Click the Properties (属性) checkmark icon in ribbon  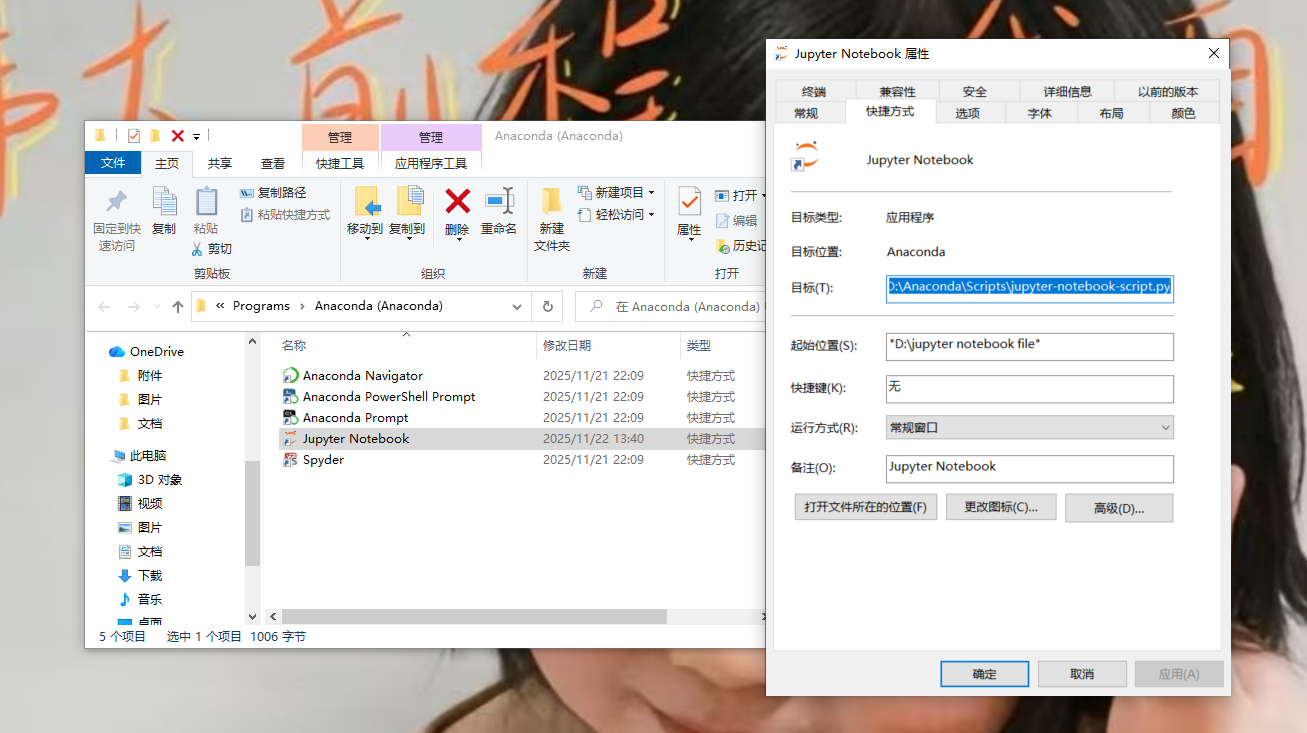coord(689,201)
